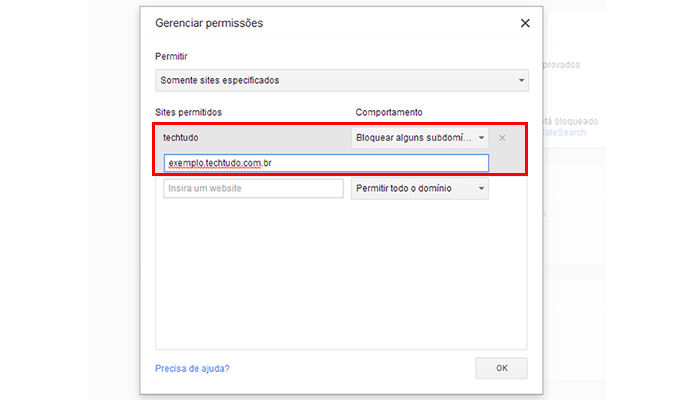
Task: Click arrow on Bloquear alguns subdomínios dropdown
Action: point(481,138)
